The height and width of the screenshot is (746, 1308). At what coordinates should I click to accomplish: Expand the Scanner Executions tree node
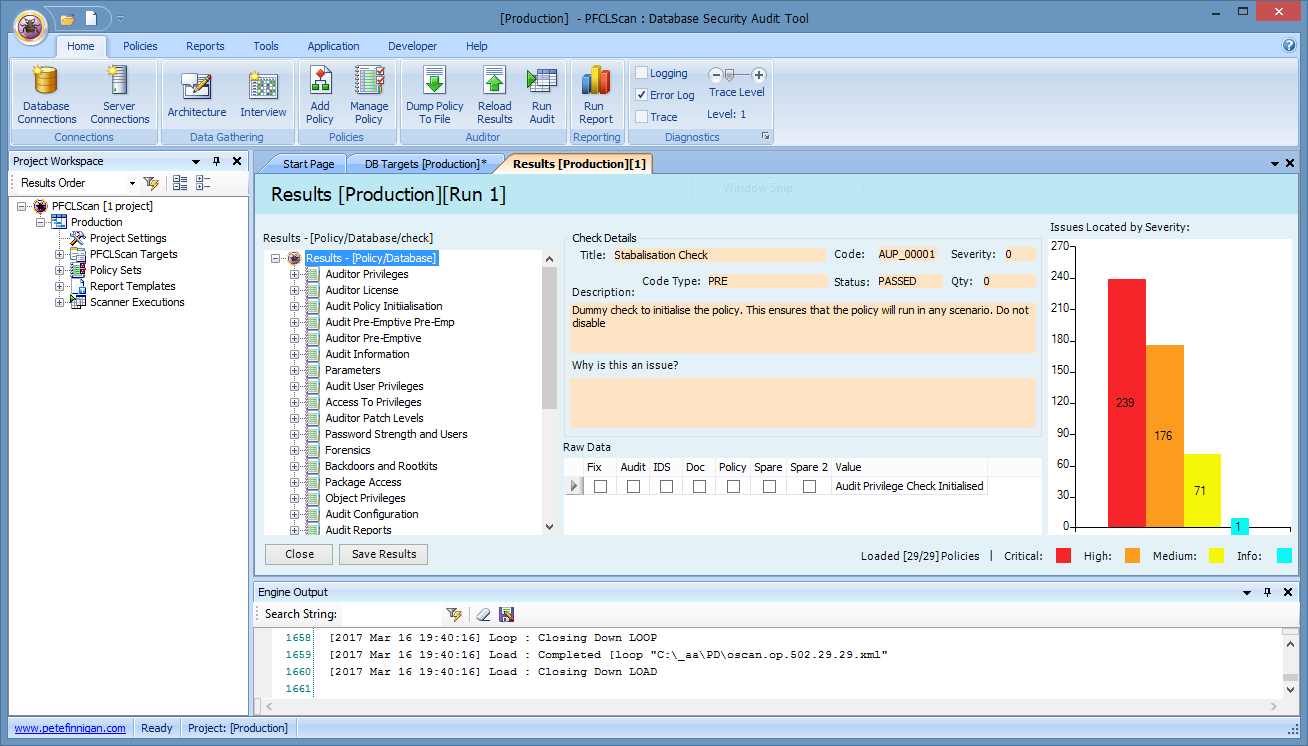pos(59,302)
